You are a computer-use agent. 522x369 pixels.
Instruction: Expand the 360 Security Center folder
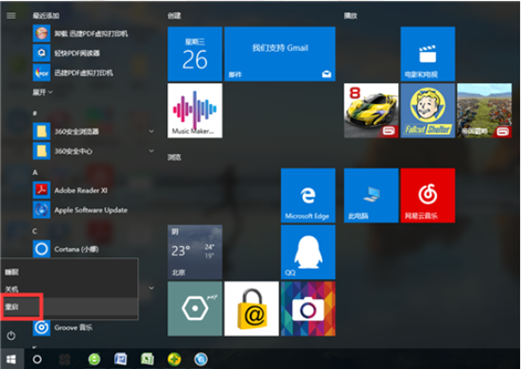point(94,151)
